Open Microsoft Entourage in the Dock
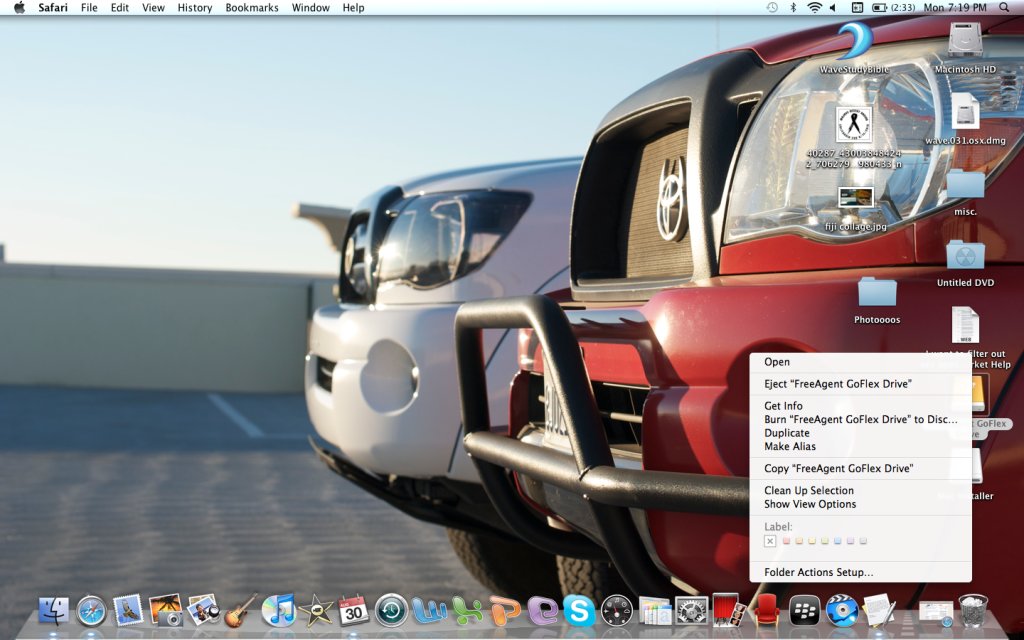Screen dimensions: 1024x640 542,611
